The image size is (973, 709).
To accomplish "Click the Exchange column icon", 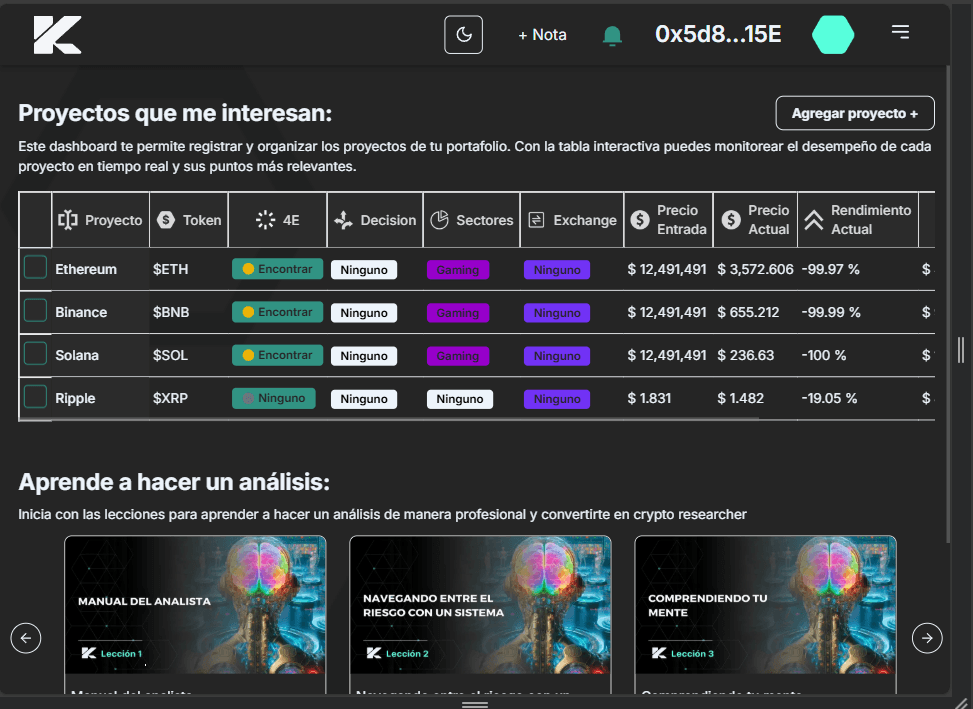I will coord(536,220).
